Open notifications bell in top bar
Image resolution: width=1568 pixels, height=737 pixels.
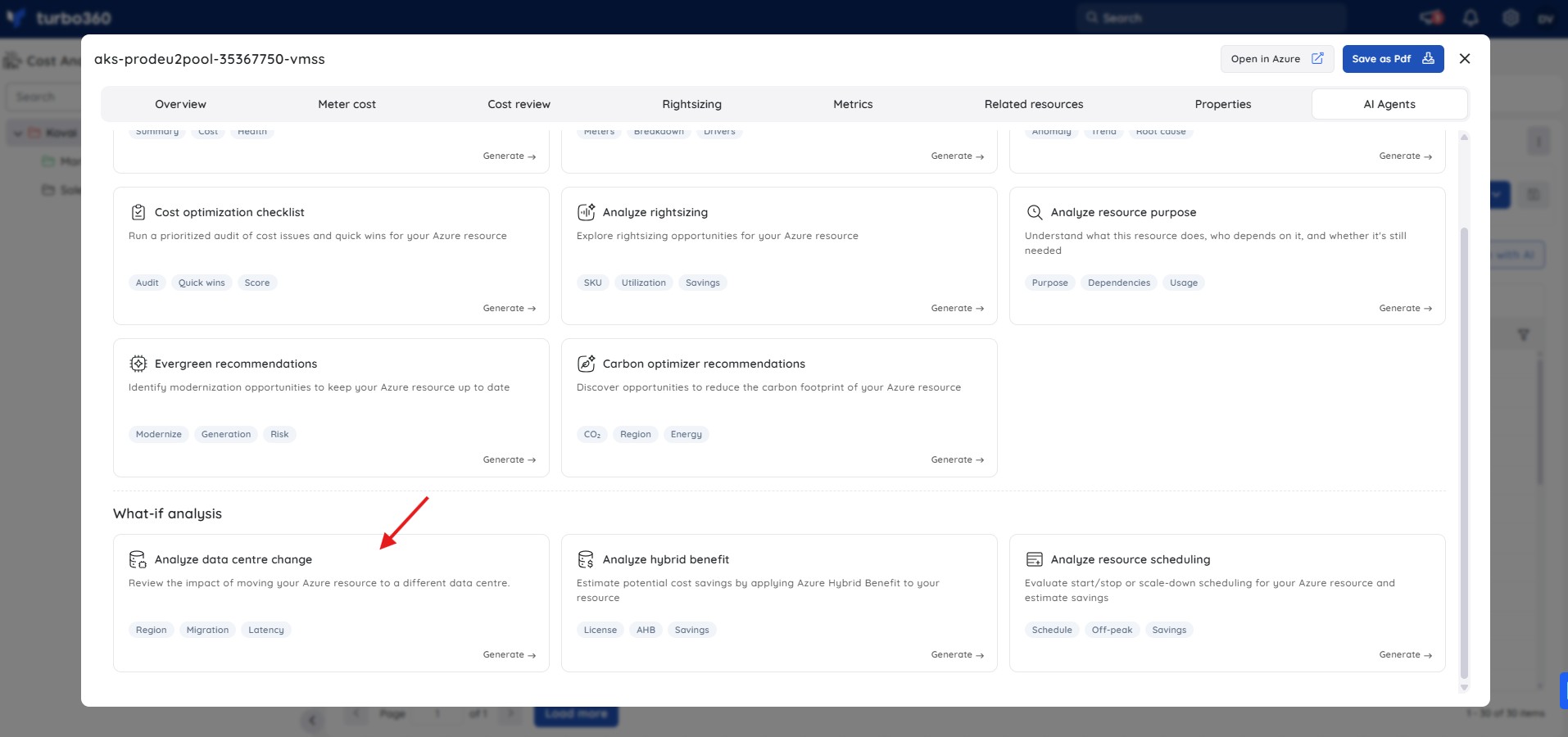tap(1471, 18)
